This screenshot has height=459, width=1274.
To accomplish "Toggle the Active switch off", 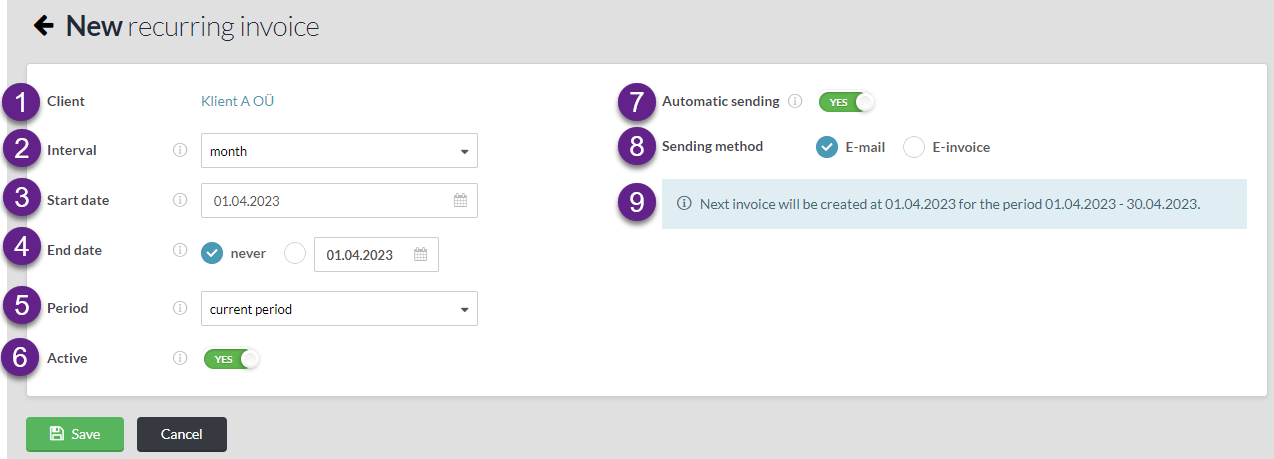I will coord(232,358).
